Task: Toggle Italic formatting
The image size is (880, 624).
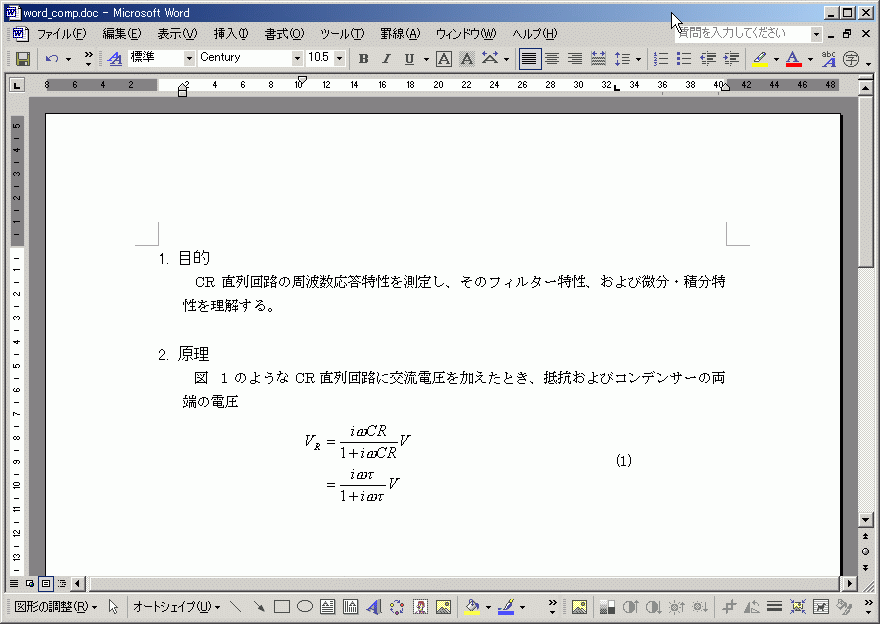Action: pos(386,59)
